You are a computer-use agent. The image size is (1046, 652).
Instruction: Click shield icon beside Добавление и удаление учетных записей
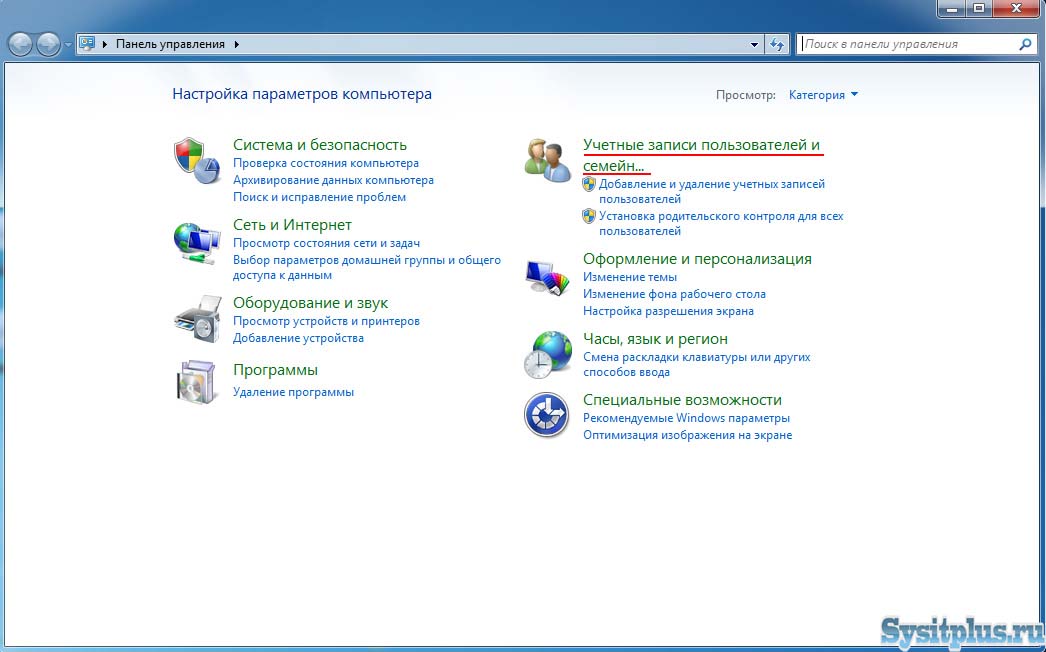tap(588, 184)
